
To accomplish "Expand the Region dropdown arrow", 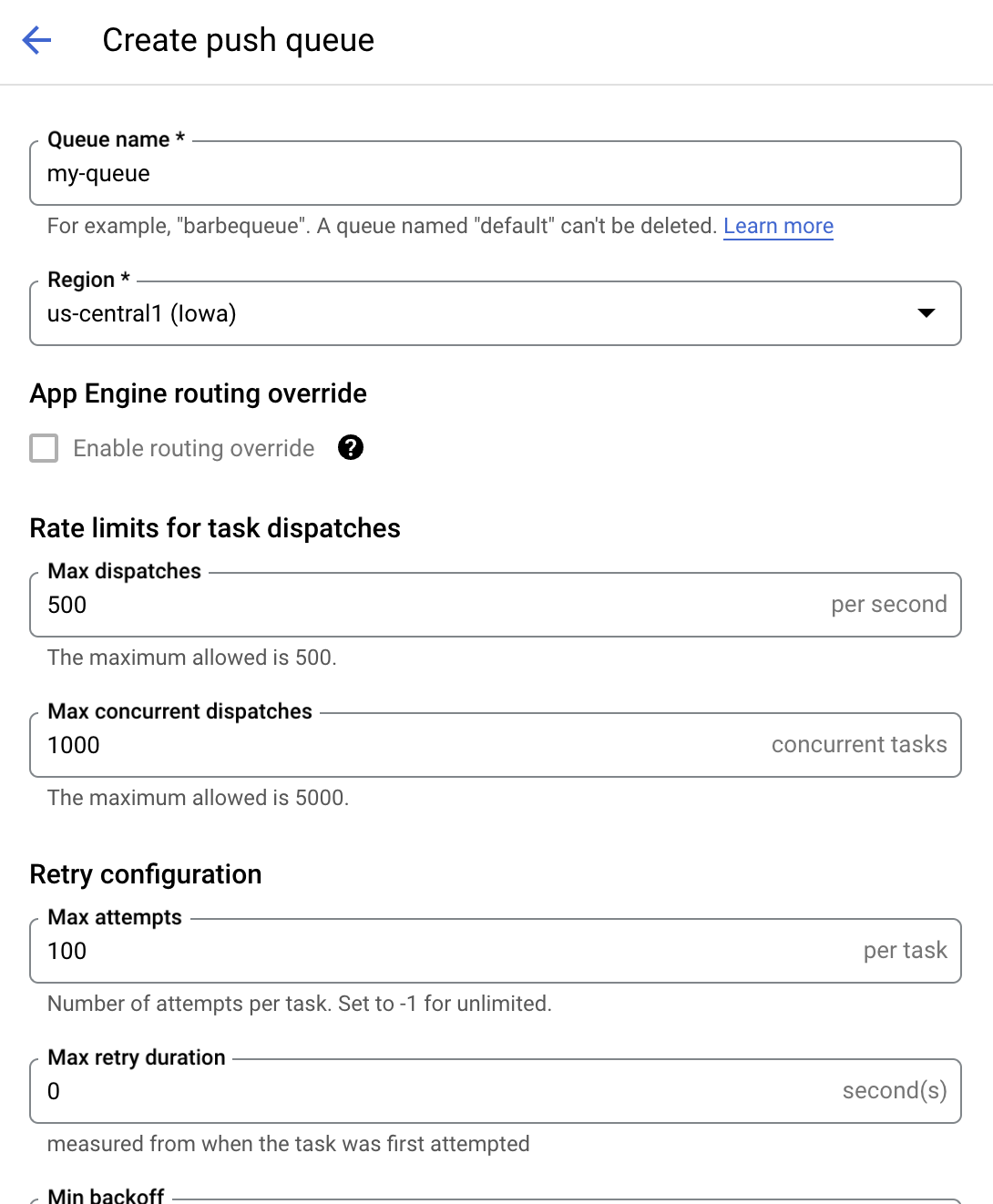I will [926, 313].
